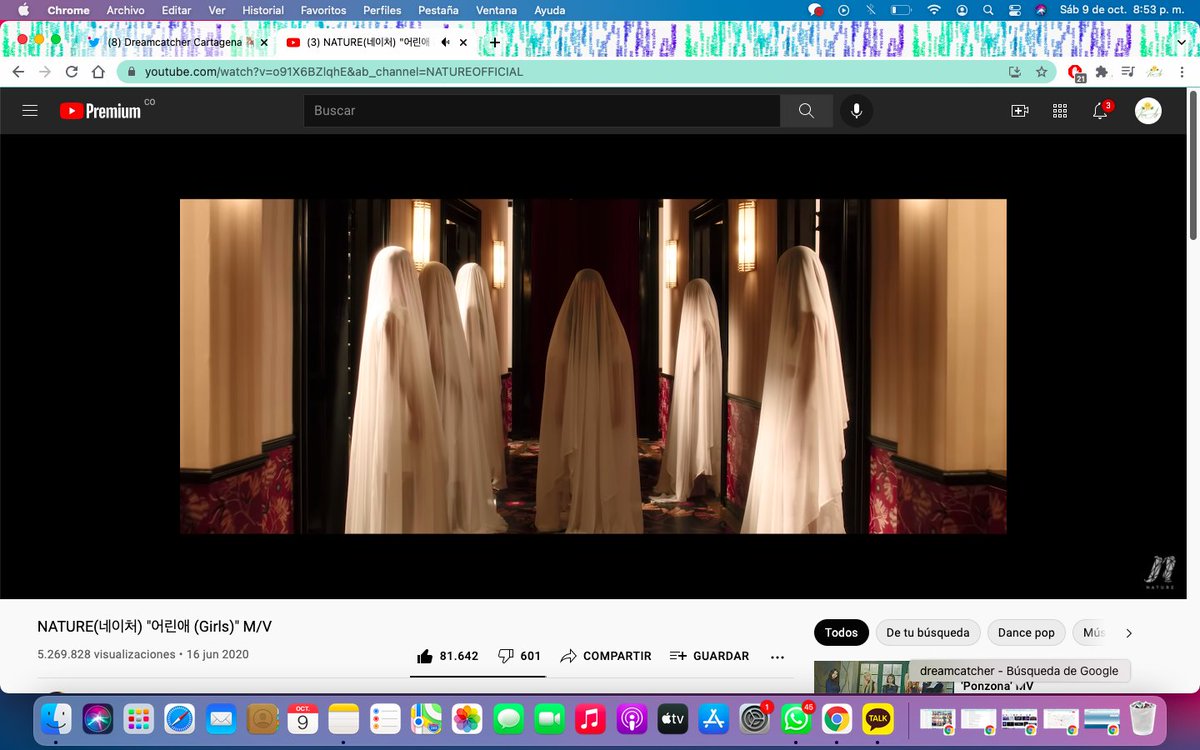The width and height of the screenshot is (1200, 750).
Task: Open the Favoritos menu
Action: (323, 10)
